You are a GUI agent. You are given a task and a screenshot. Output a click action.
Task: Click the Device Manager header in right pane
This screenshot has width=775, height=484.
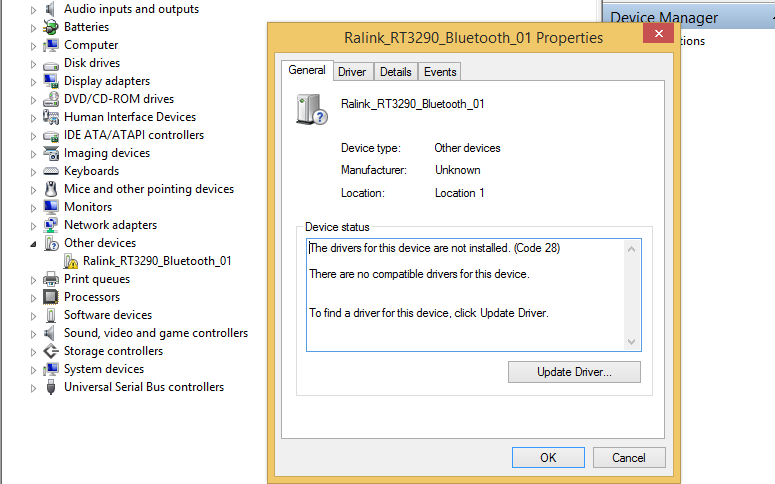664,18
